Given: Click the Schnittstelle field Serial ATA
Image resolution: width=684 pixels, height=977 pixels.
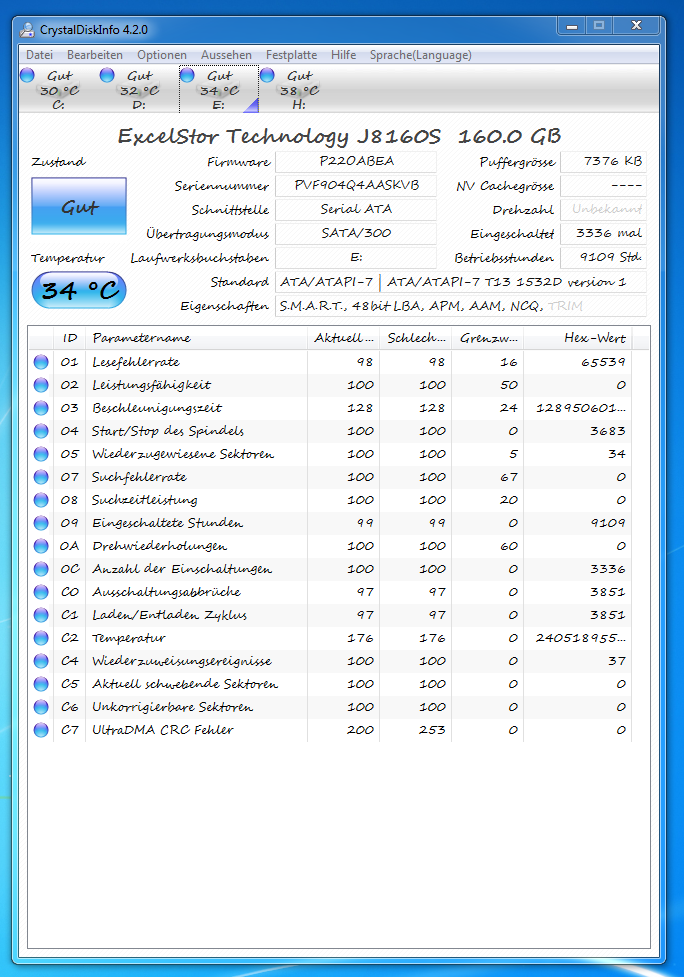Looking at the screenshot, I should click(x=356, y=209).
